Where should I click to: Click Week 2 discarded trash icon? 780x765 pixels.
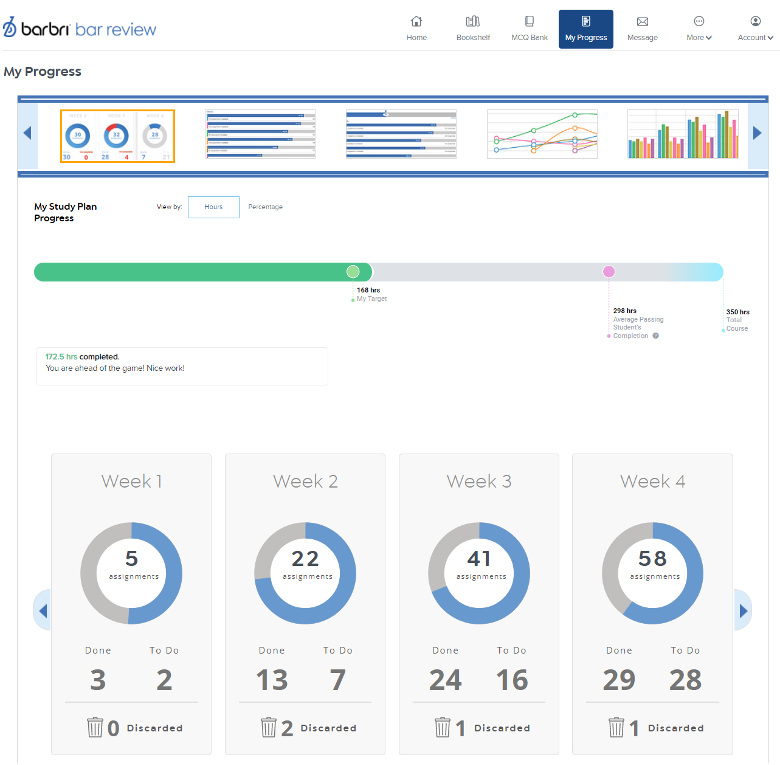tap(269, 727)
